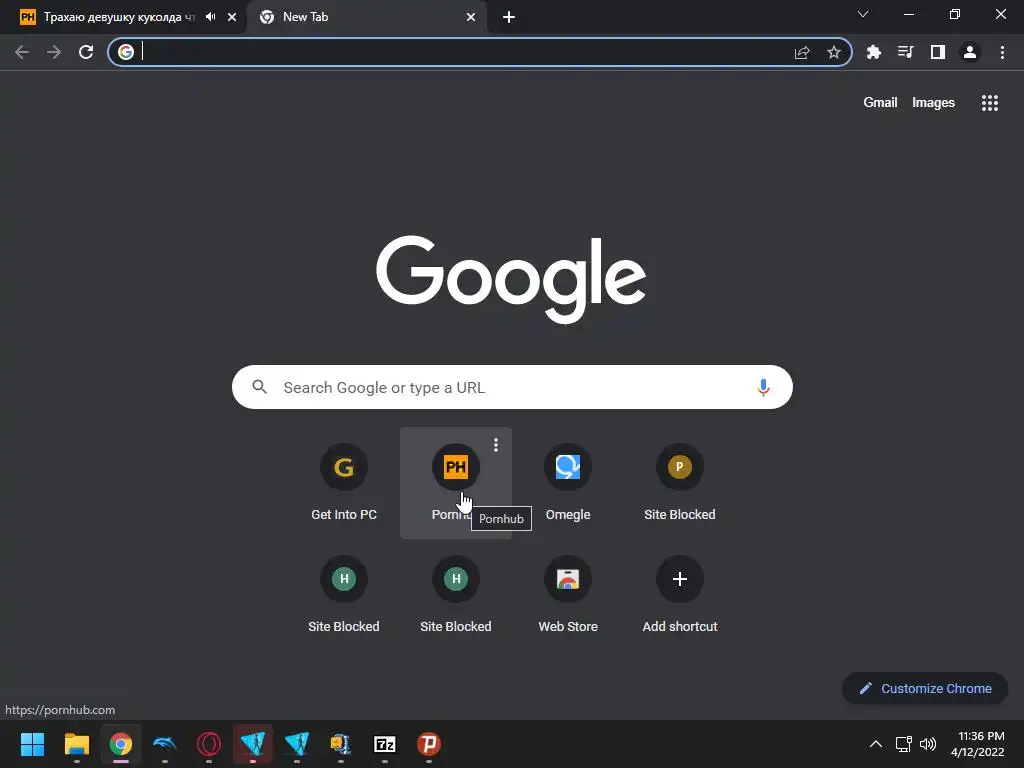Bookmark this tab with the star icon
Viewport: 1024px width, 768px height.
pyautogui.click(x=833, y=52)
